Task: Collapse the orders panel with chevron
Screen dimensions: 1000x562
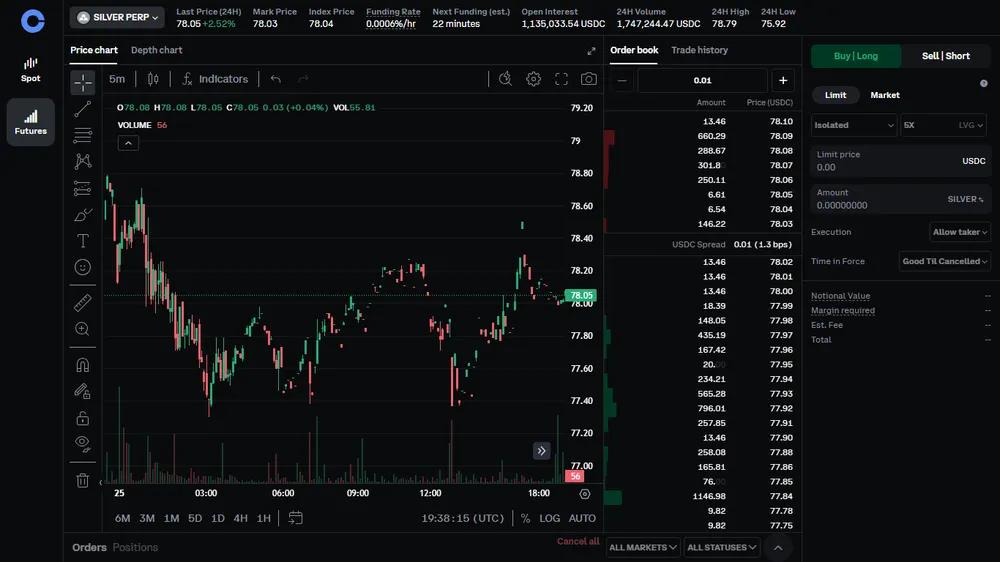Action: [x=778, y=547]
